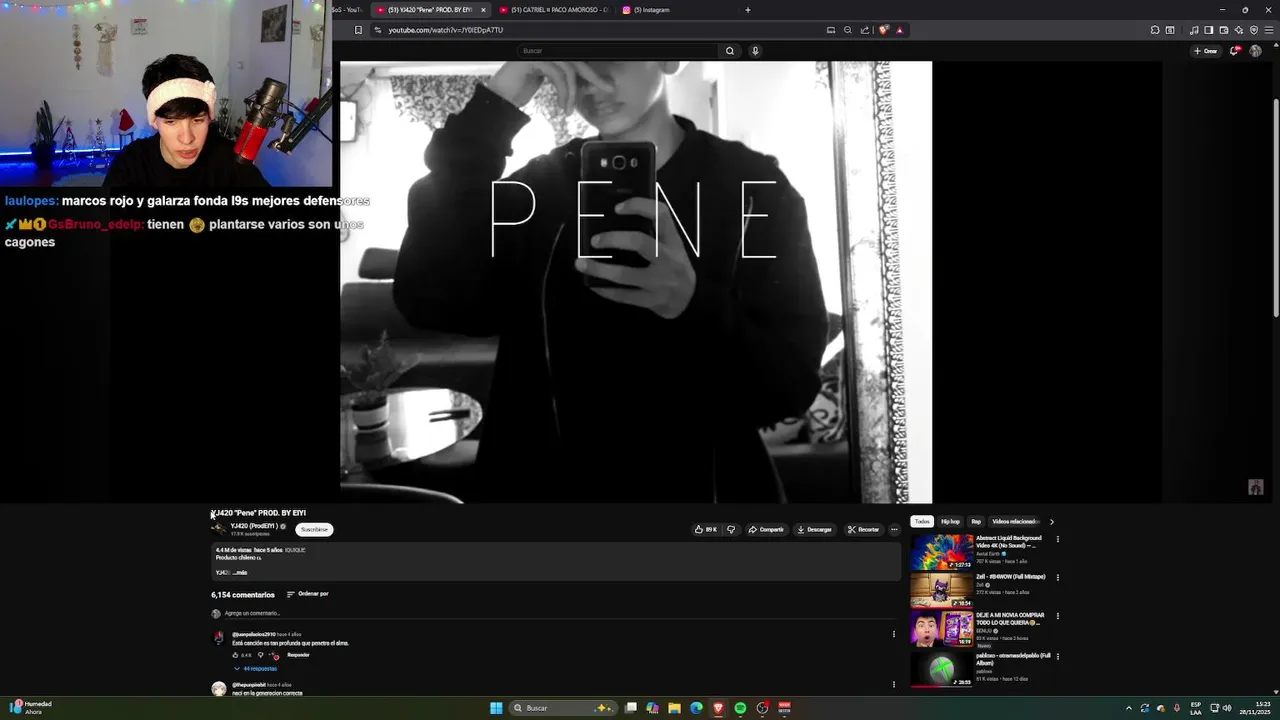Screen dimensions: 1280x720
Task: Open Brave Shields lion icon
Action: coord(883,30)
